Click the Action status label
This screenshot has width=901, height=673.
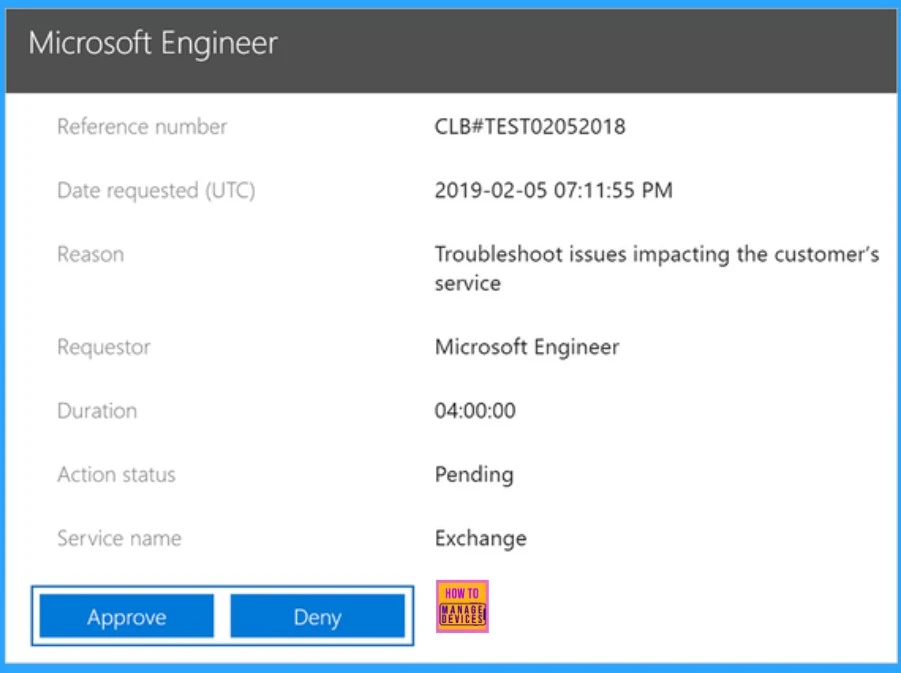click(x=116, y=475)
